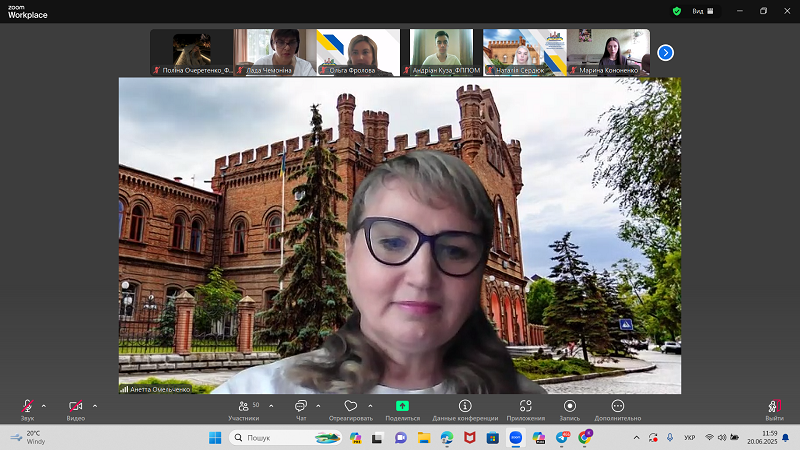
Task: Open audio options arrow next to Звук
Action: [x=44, y=406]
